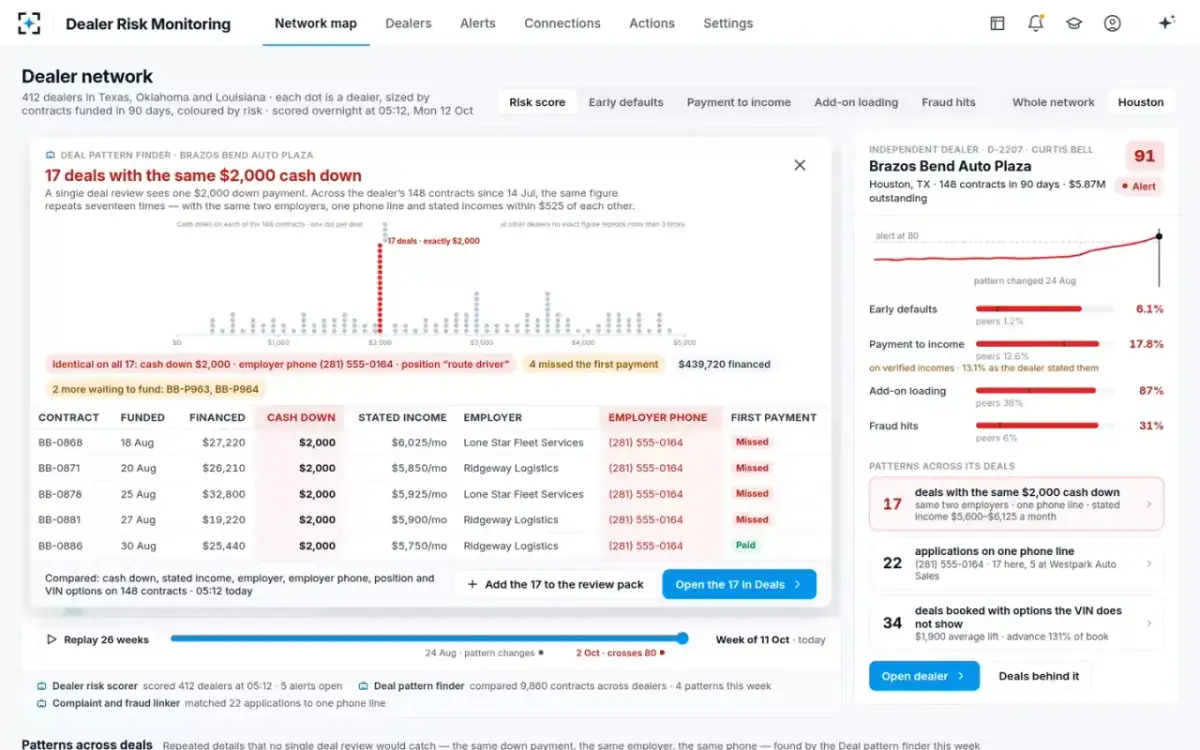Viewport: 1200px width, 750px height.
Task: Click the Dealer risk scorer icon
Action: click(42, 686)
